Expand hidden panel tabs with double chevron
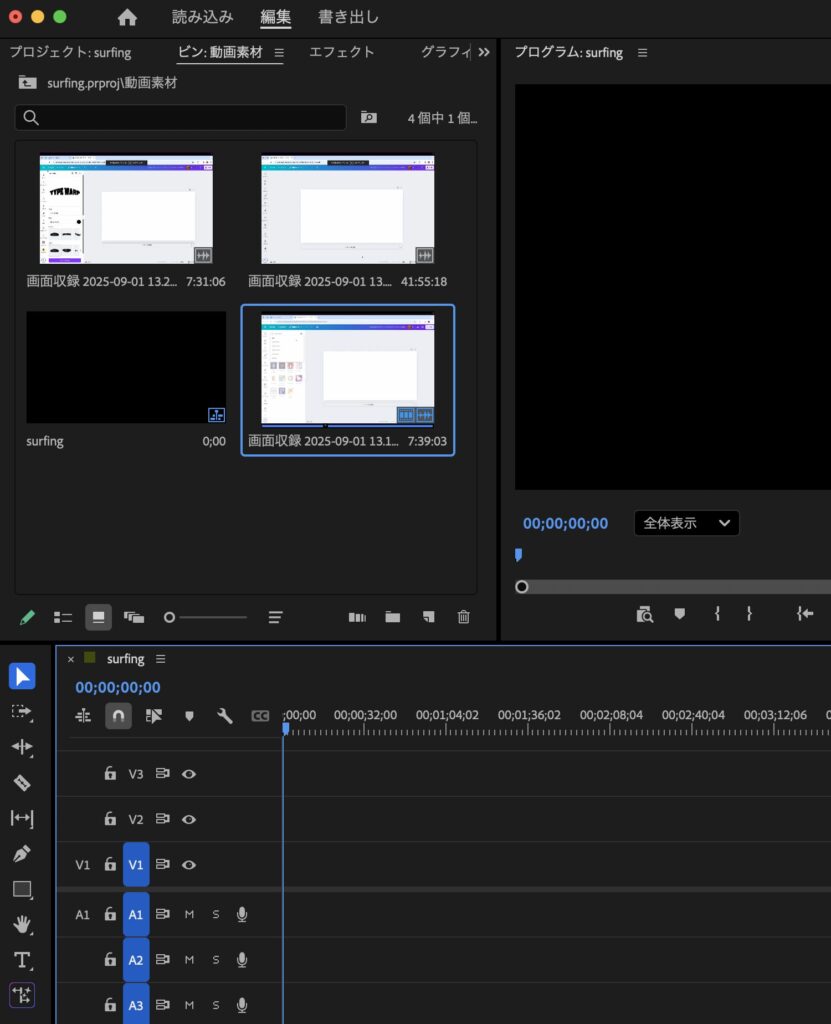Image resolution: width=831 pixels, height=1024 pixels. point(484,52)
